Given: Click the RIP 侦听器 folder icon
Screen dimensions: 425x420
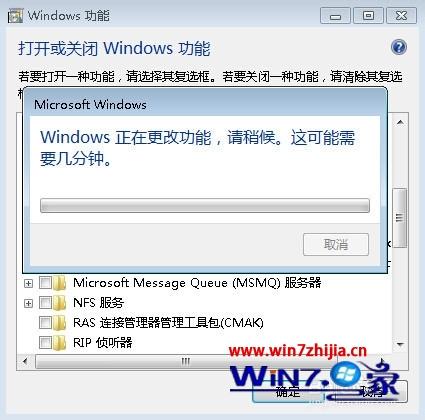Looking at the screenshot, I should (x=60, y=342).
